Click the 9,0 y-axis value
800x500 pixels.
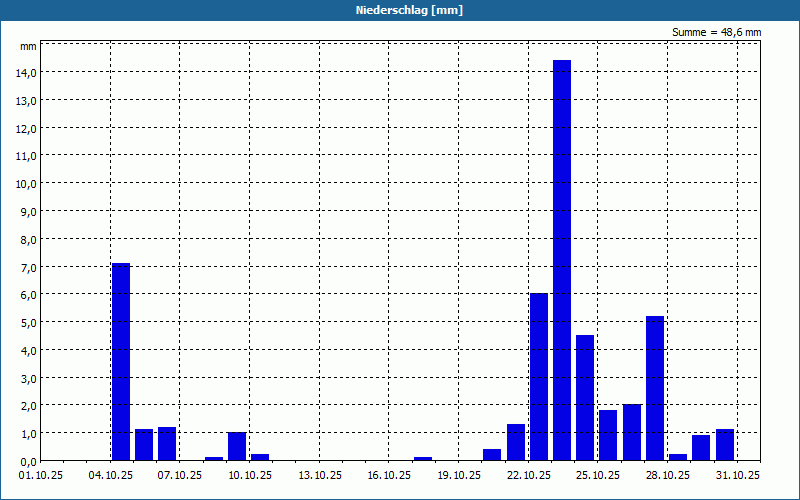[x=28, y=212]
